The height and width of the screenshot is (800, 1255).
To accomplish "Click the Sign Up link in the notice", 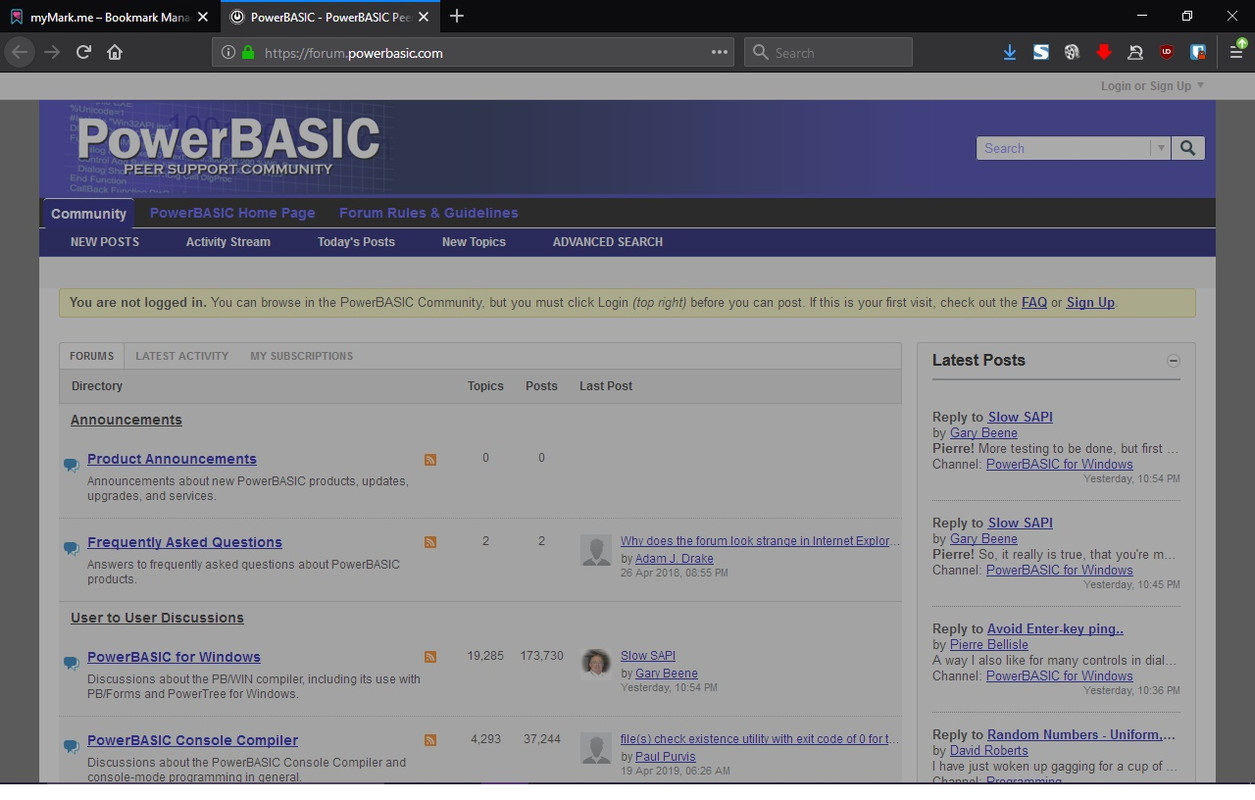I will click(x=1090, y=302).
